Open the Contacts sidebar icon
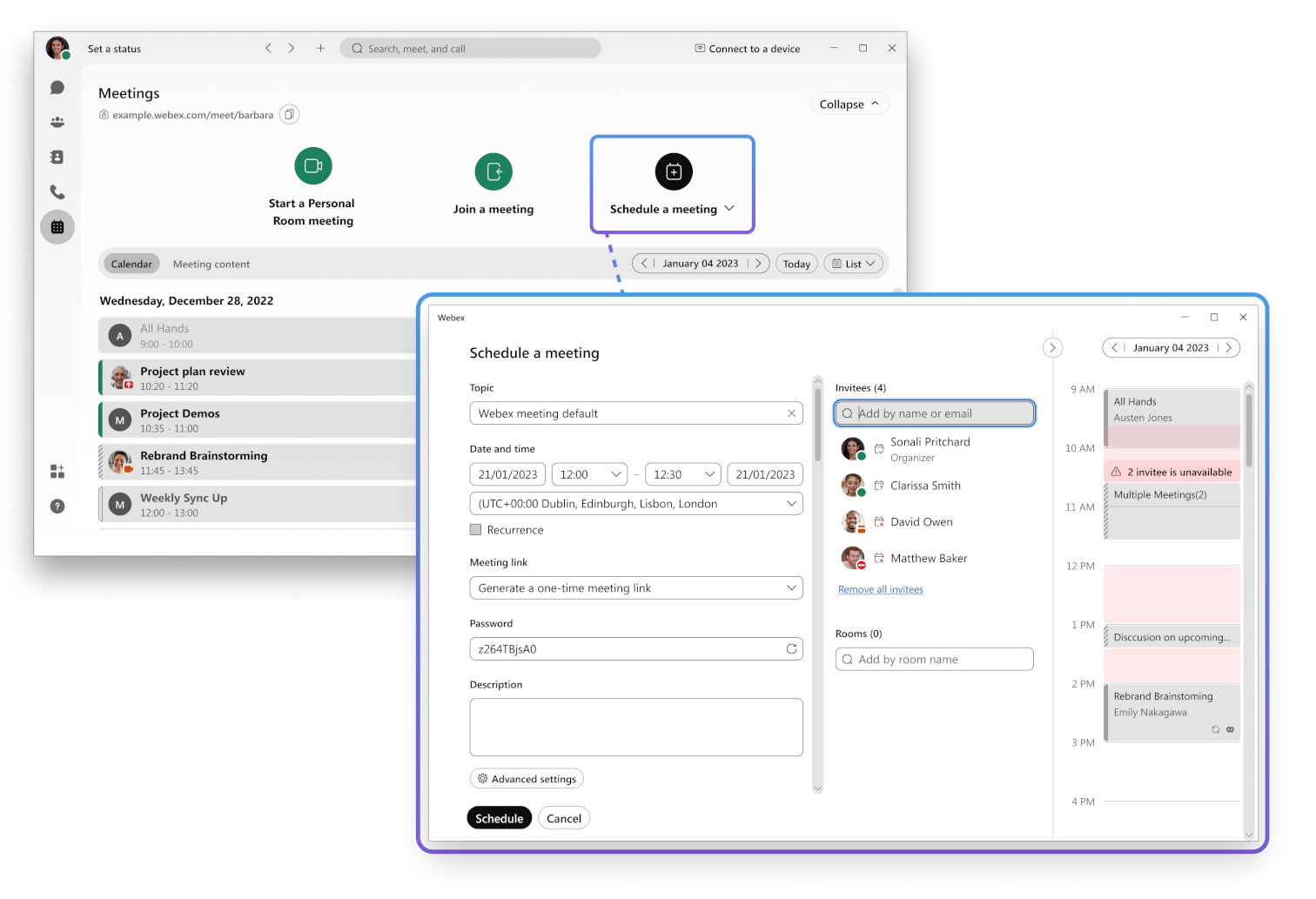Screen dimensions: 1316x899 coord(57,158)
